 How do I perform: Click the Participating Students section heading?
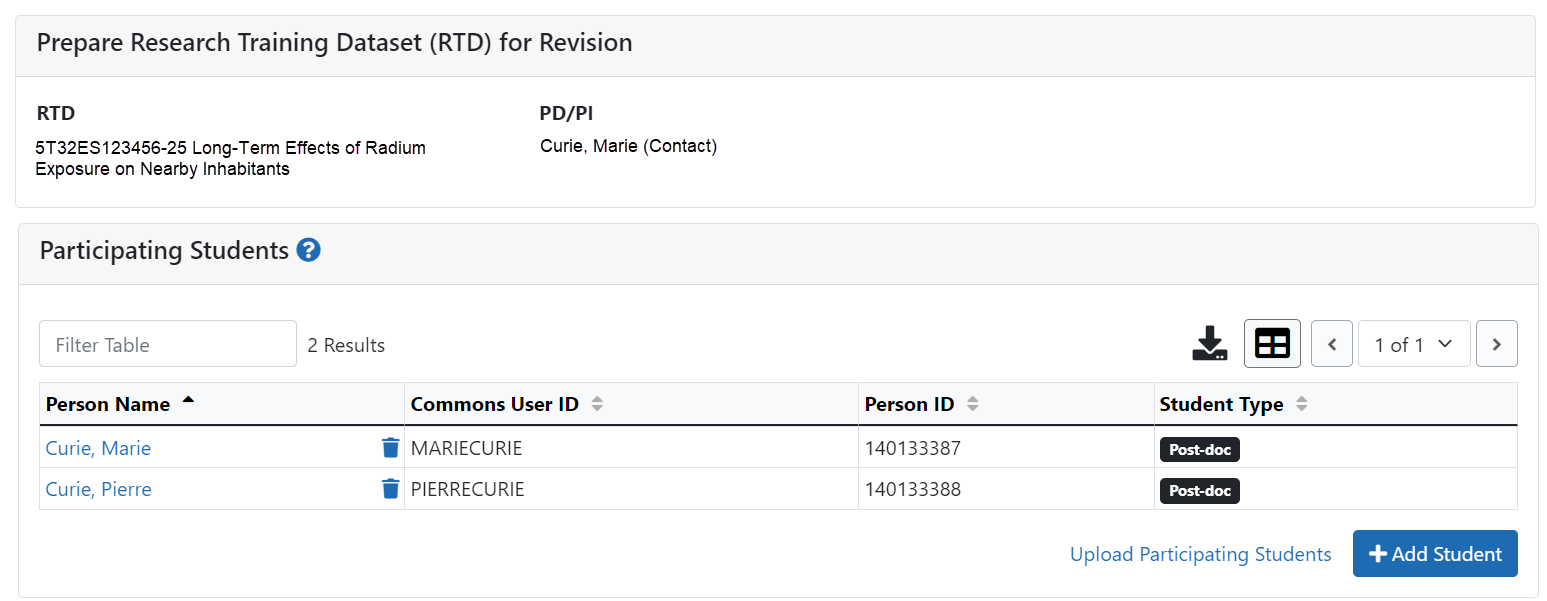[x=164, y=250]
